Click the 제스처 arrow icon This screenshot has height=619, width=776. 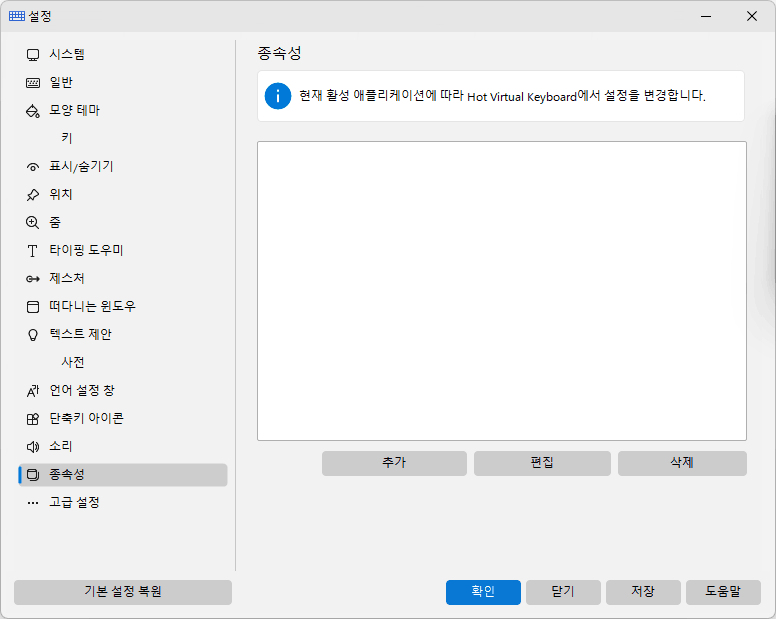pyautogui.click(x=33, y=279)
